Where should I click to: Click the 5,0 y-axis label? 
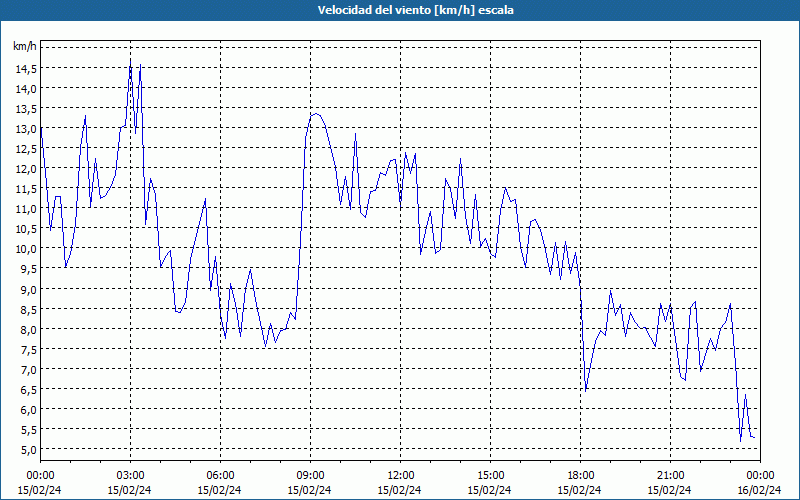click(28, 449)
